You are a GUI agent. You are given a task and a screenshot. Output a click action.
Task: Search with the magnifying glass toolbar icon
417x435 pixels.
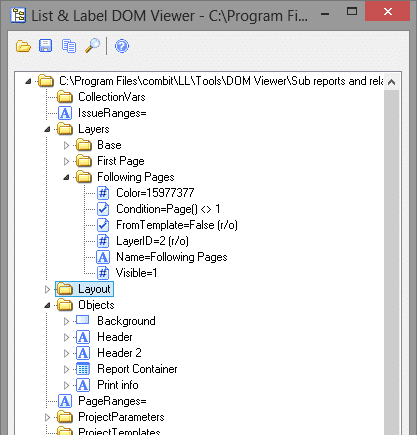point(92,46)
